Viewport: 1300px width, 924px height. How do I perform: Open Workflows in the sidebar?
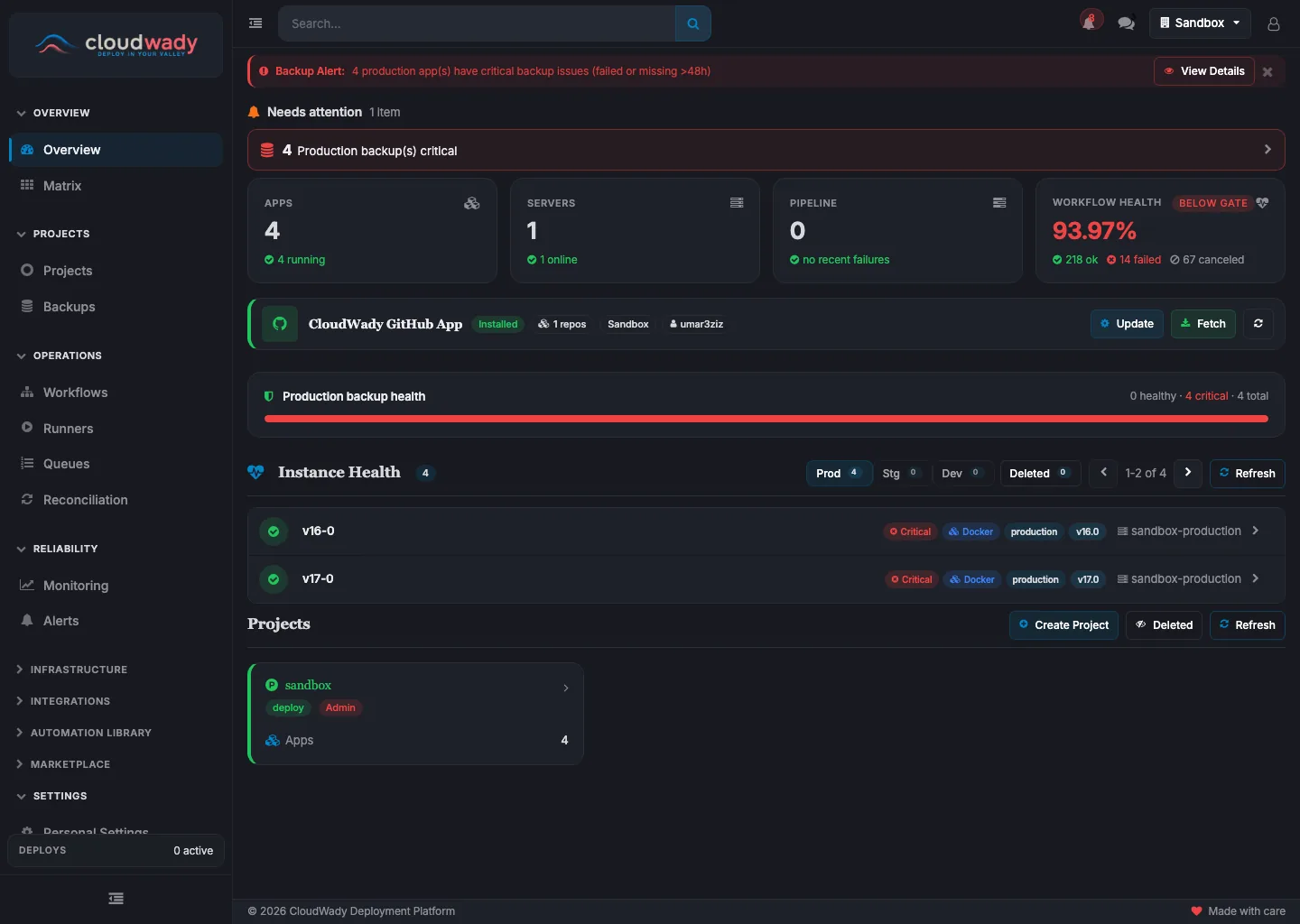116,393
